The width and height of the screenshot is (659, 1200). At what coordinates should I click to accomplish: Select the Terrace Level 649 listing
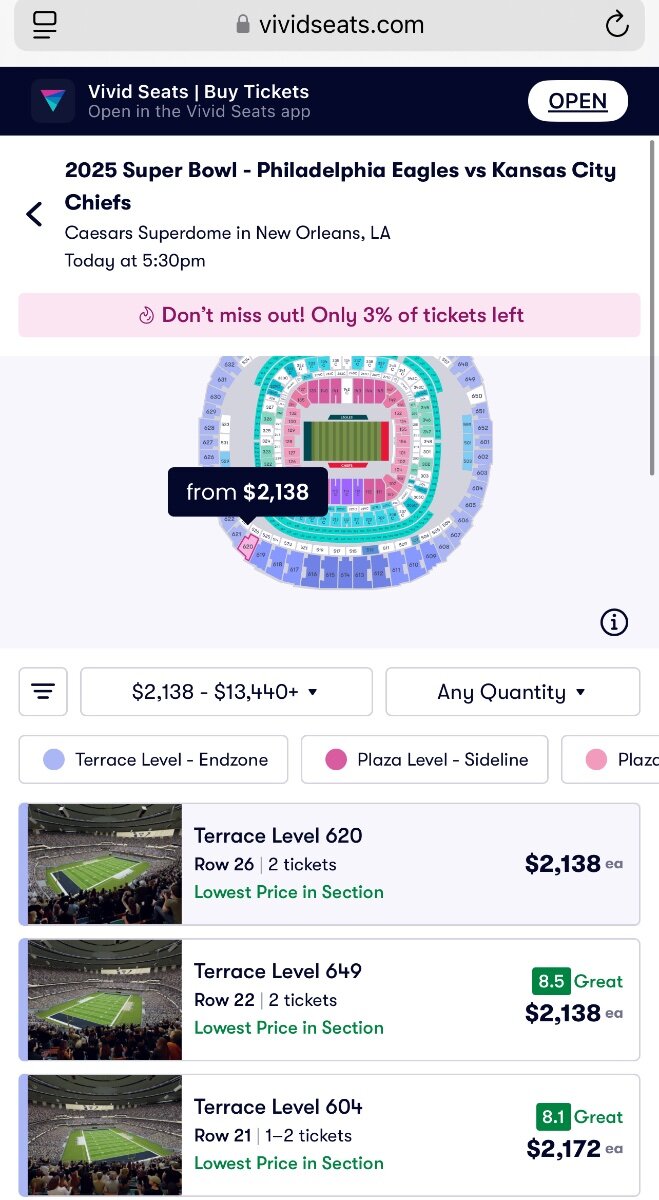click(400, 1000)
